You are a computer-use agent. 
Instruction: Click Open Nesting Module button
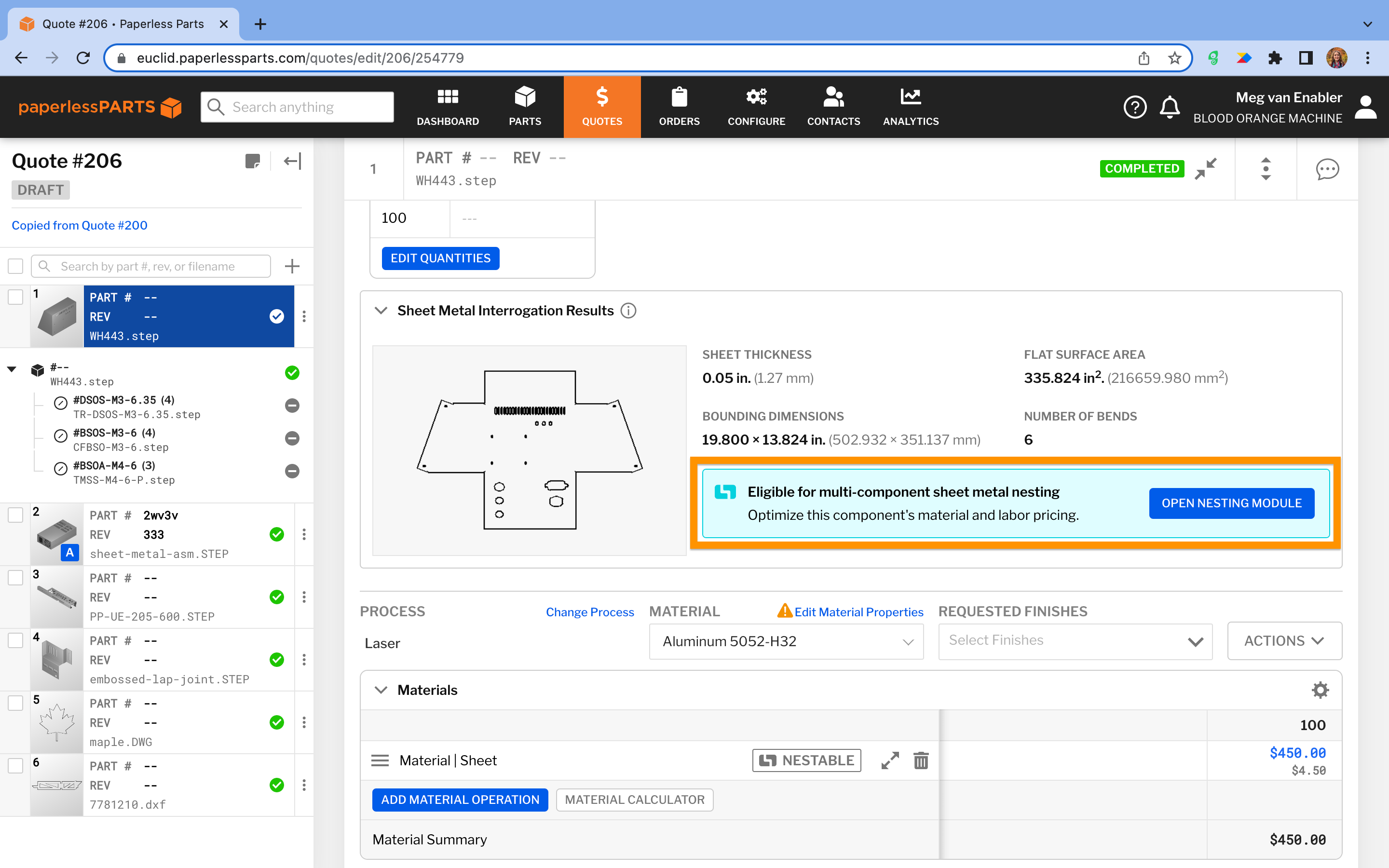click(x=1231, y=503)
